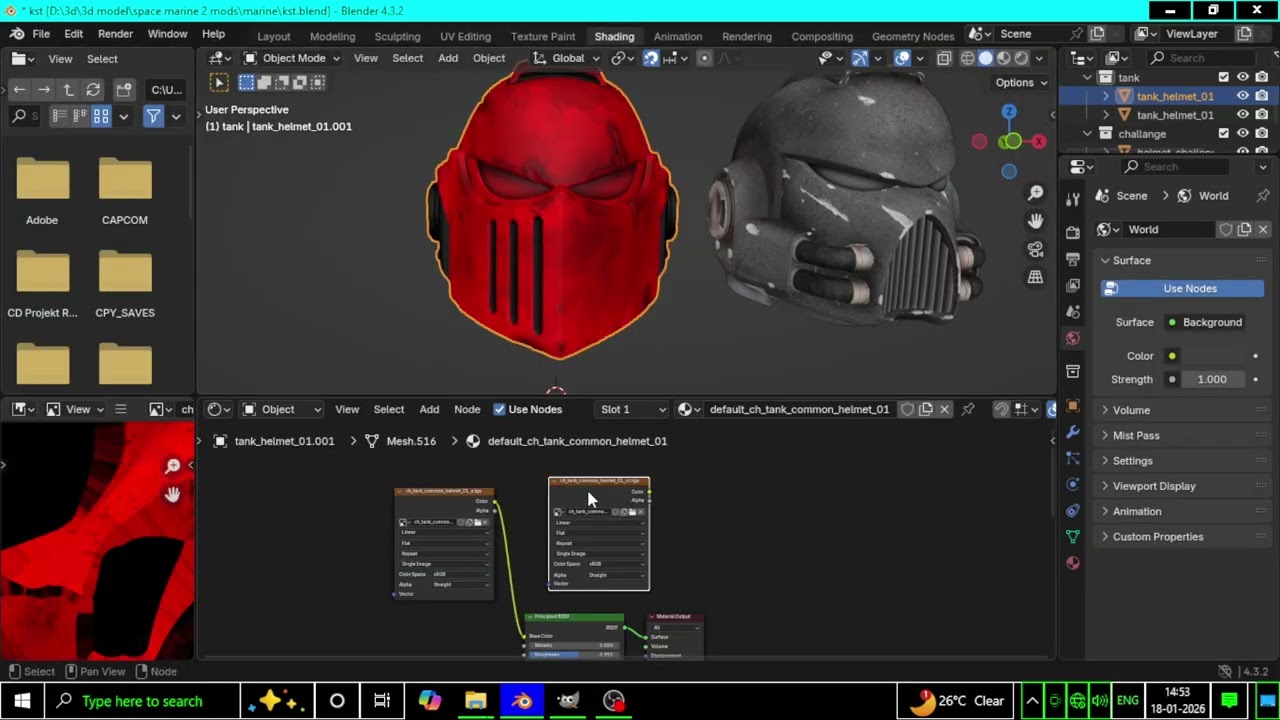Select material preview viewport shading
Screen dimensions: 1280x720
(1003, 58)
